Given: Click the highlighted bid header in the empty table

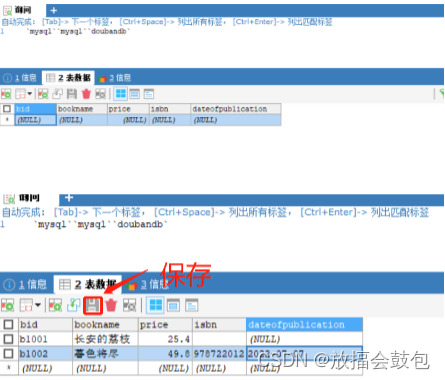Looking at the screenshot, I should point(35,109).
